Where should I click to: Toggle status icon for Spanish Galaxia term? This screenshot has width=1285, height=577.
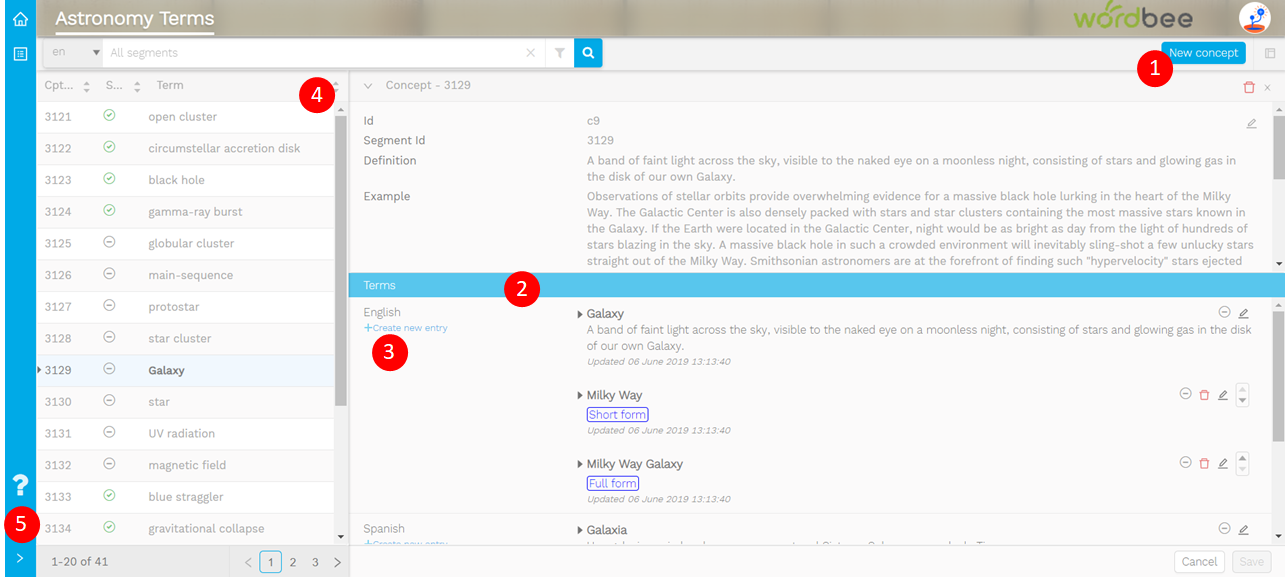pyautogui.click(x=1224, y=529)
